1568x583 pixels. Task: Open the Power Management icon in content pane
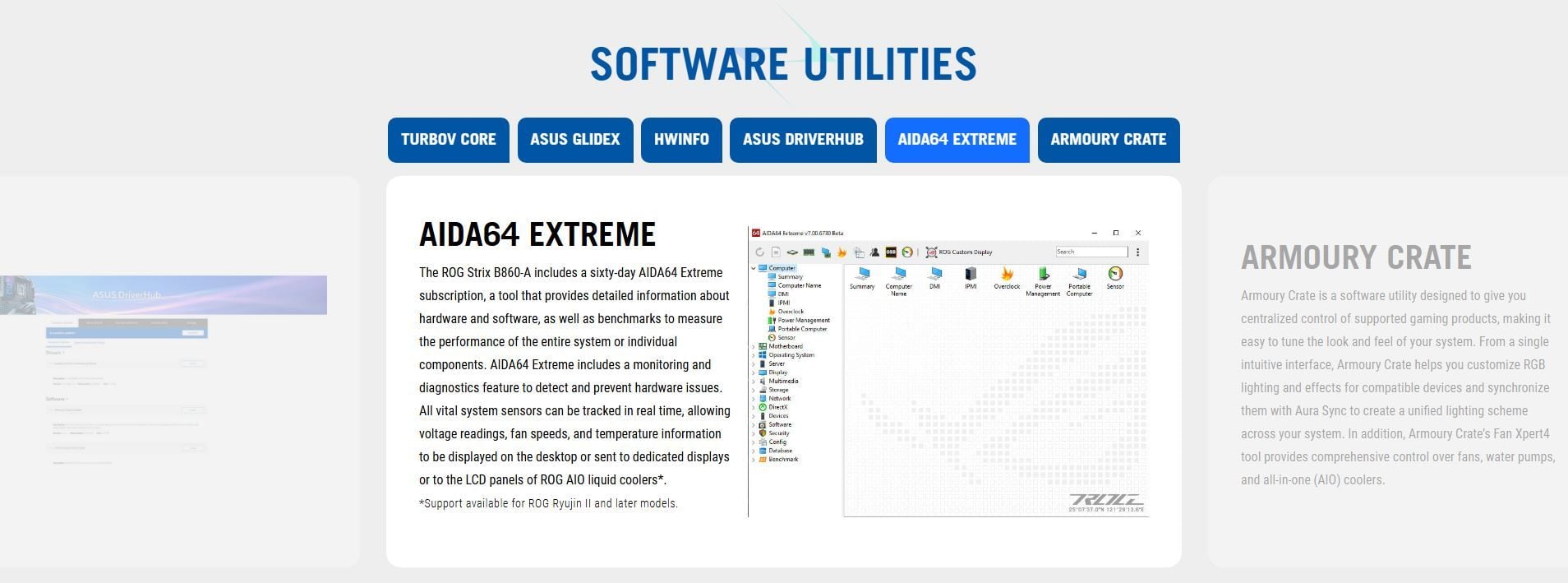[1043, 275]
